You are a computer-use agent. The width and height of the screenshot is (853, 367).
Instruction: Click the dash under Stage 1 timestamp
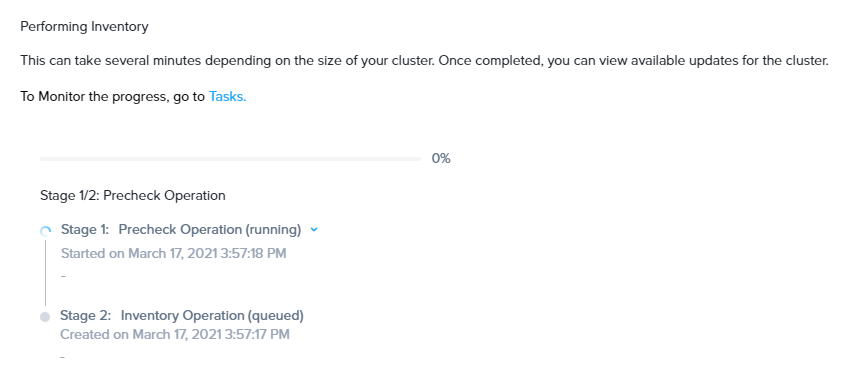(x=63, y=276)
